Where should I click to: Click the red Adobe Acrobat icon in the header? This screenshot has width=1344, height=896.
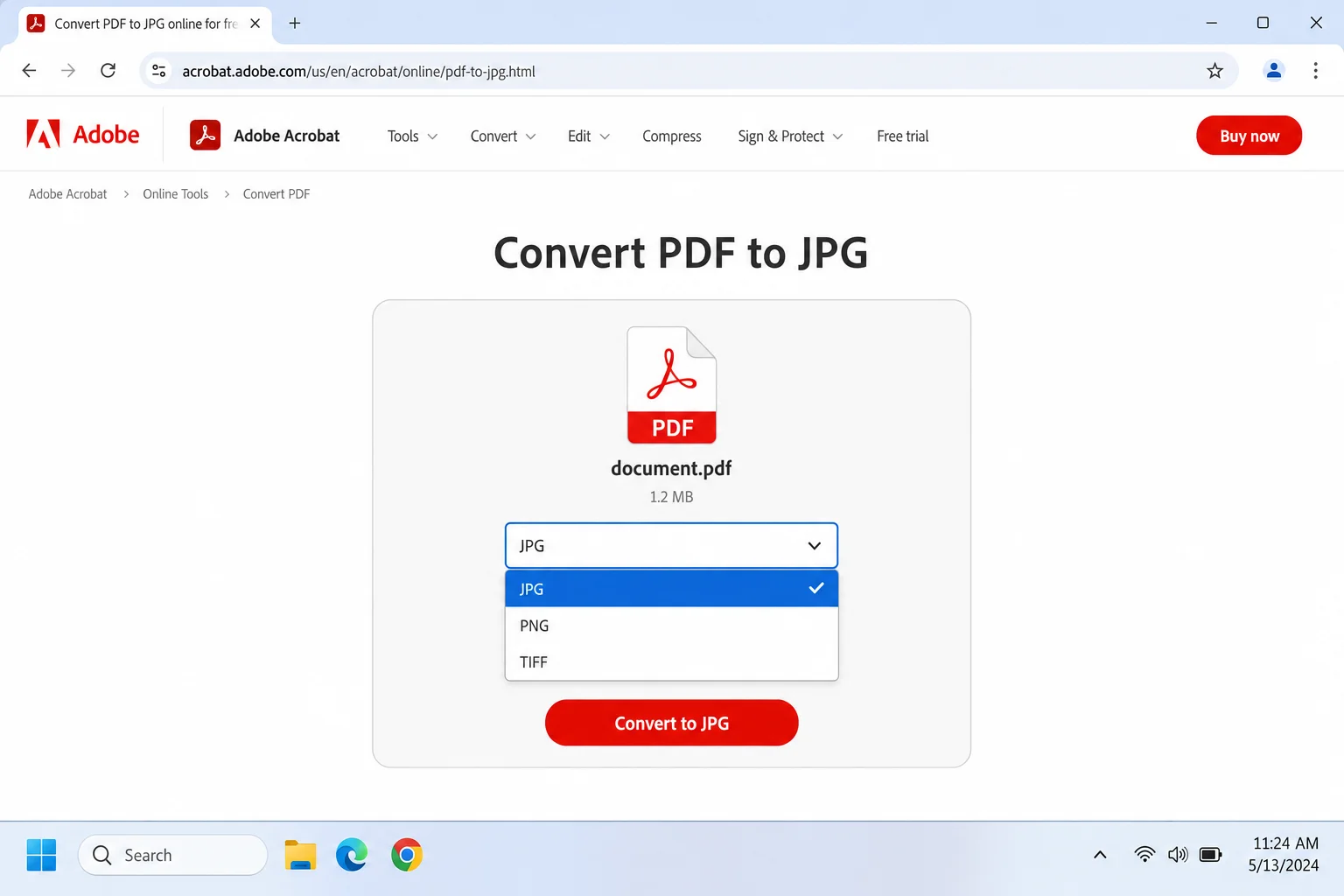[205, 135]
